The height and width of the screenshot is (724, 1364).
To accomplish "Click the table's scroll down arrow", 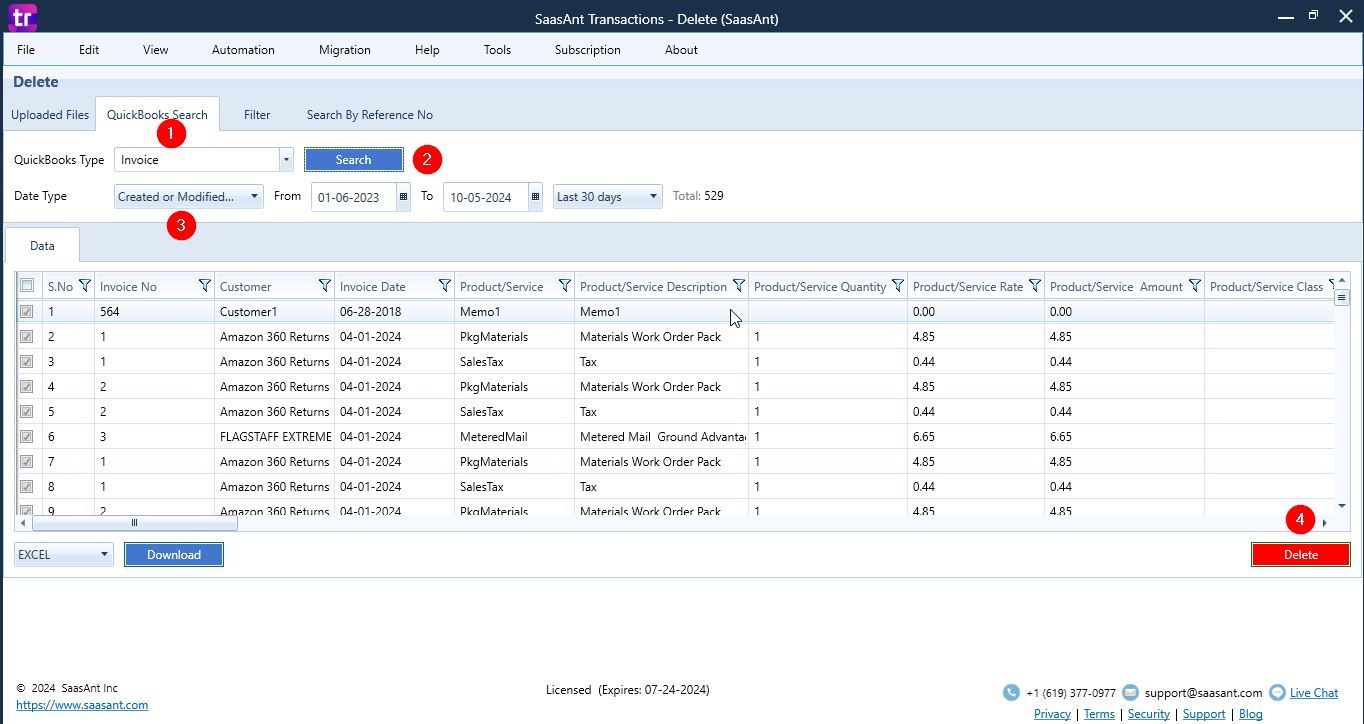I will point(1342,506).
